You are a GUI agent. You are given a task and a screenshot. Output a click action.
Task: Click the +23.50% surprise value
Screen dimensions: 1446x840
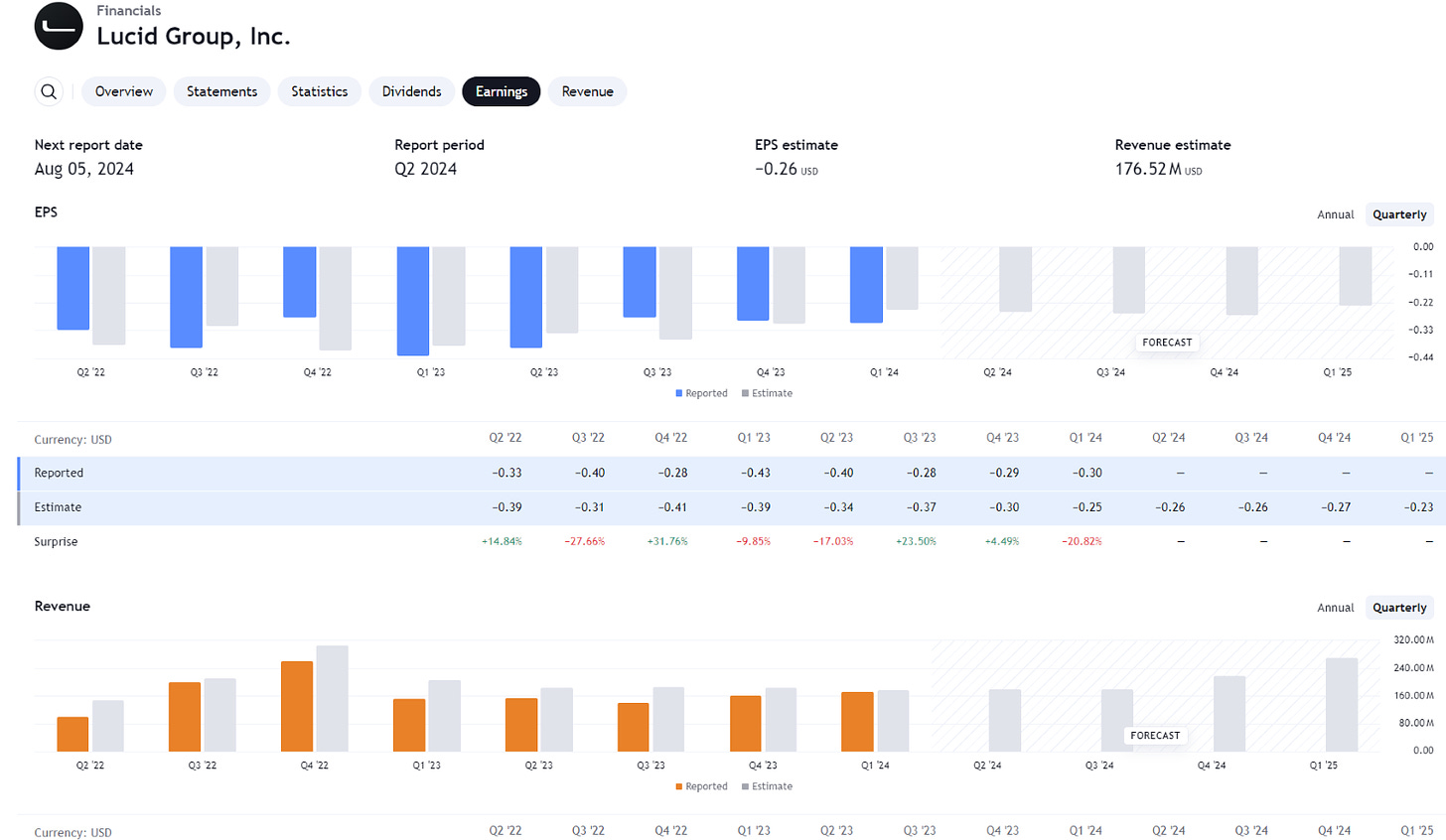916,542
